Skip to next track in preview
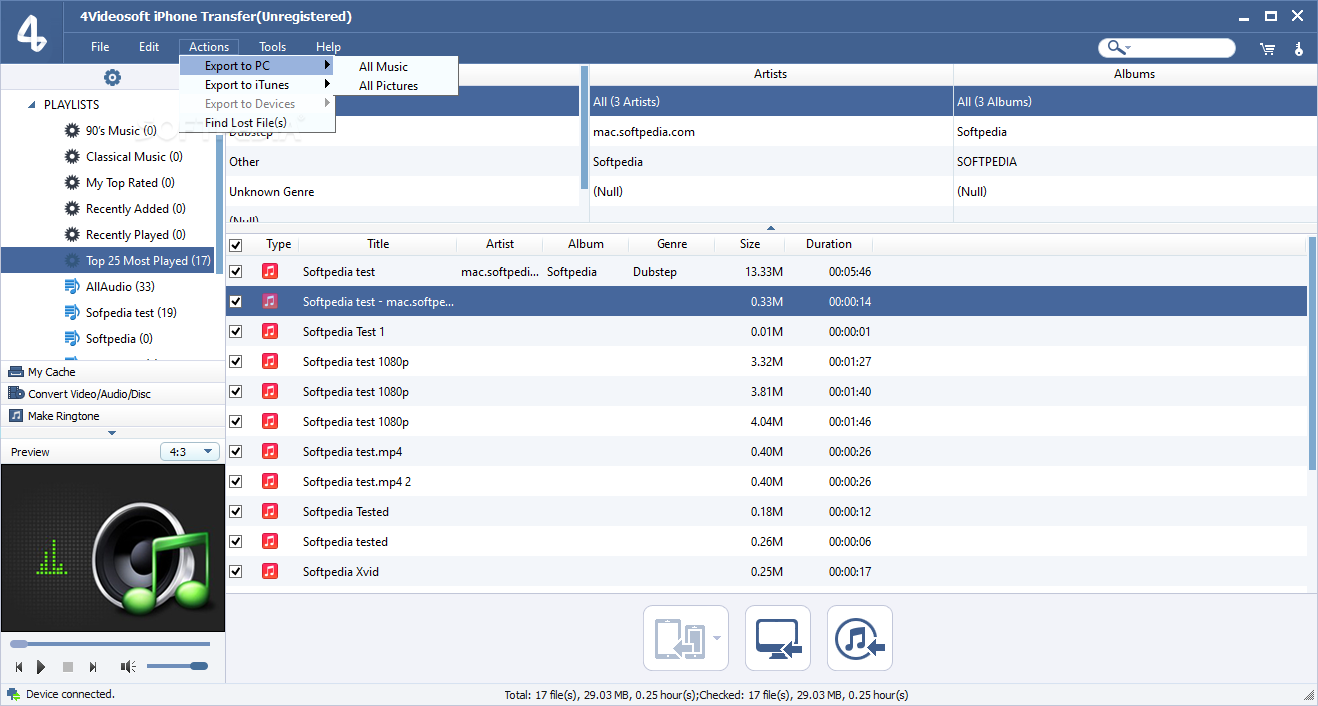The width and height of the screenshot is (1318, 706). click(x=93, y=667)
